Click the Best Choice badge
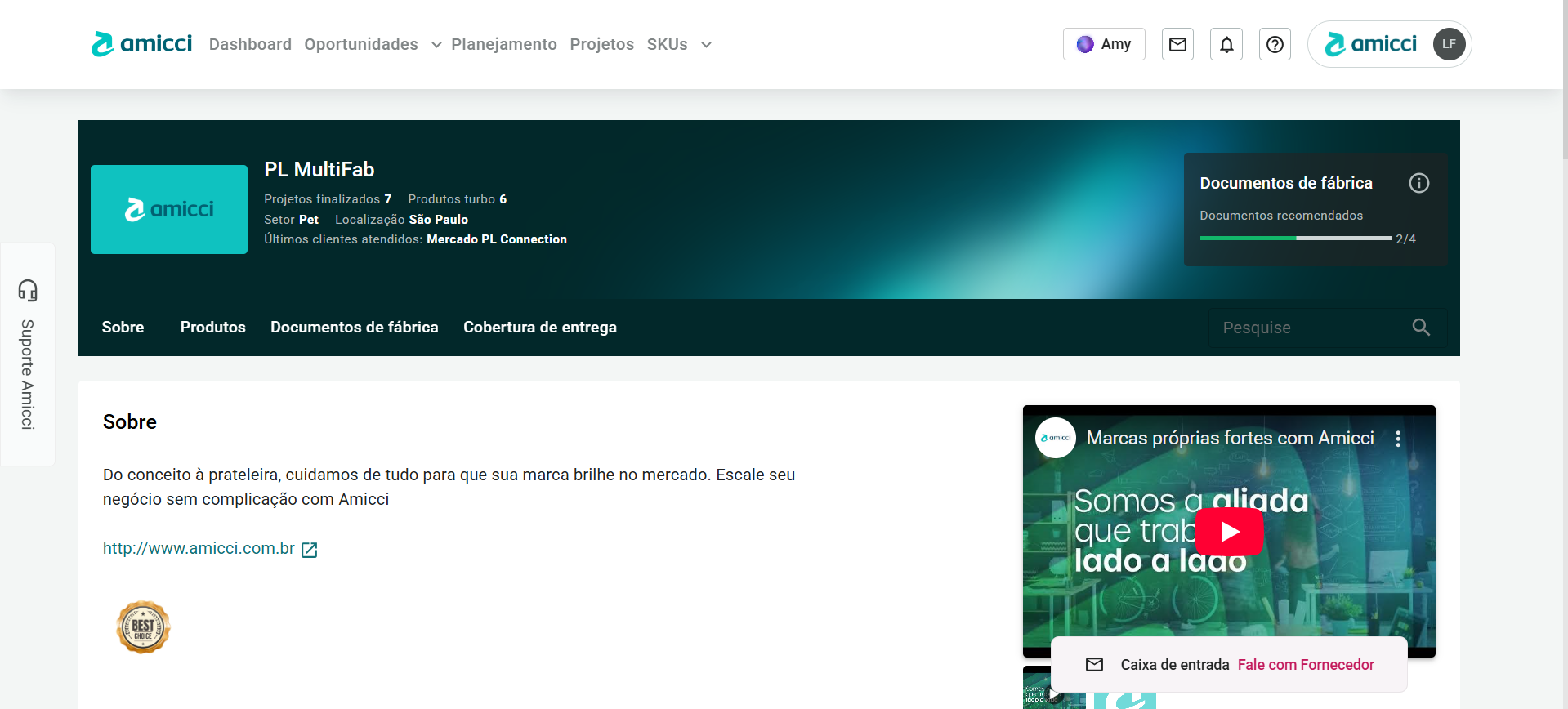The height and width of the screenshot is (709, 1568). point(143,627)
